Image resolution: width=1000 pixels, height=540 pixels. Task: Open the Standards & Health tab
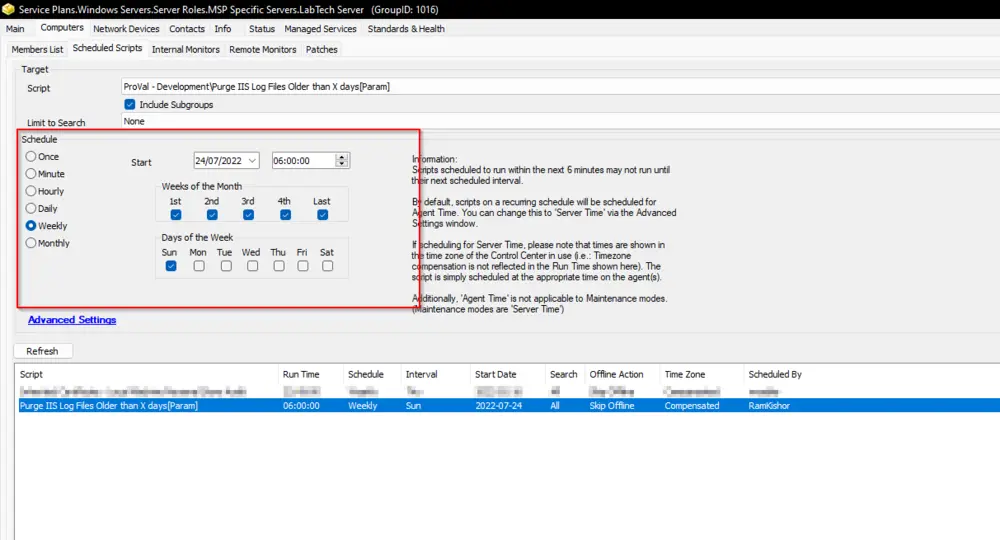pos(406,29)
